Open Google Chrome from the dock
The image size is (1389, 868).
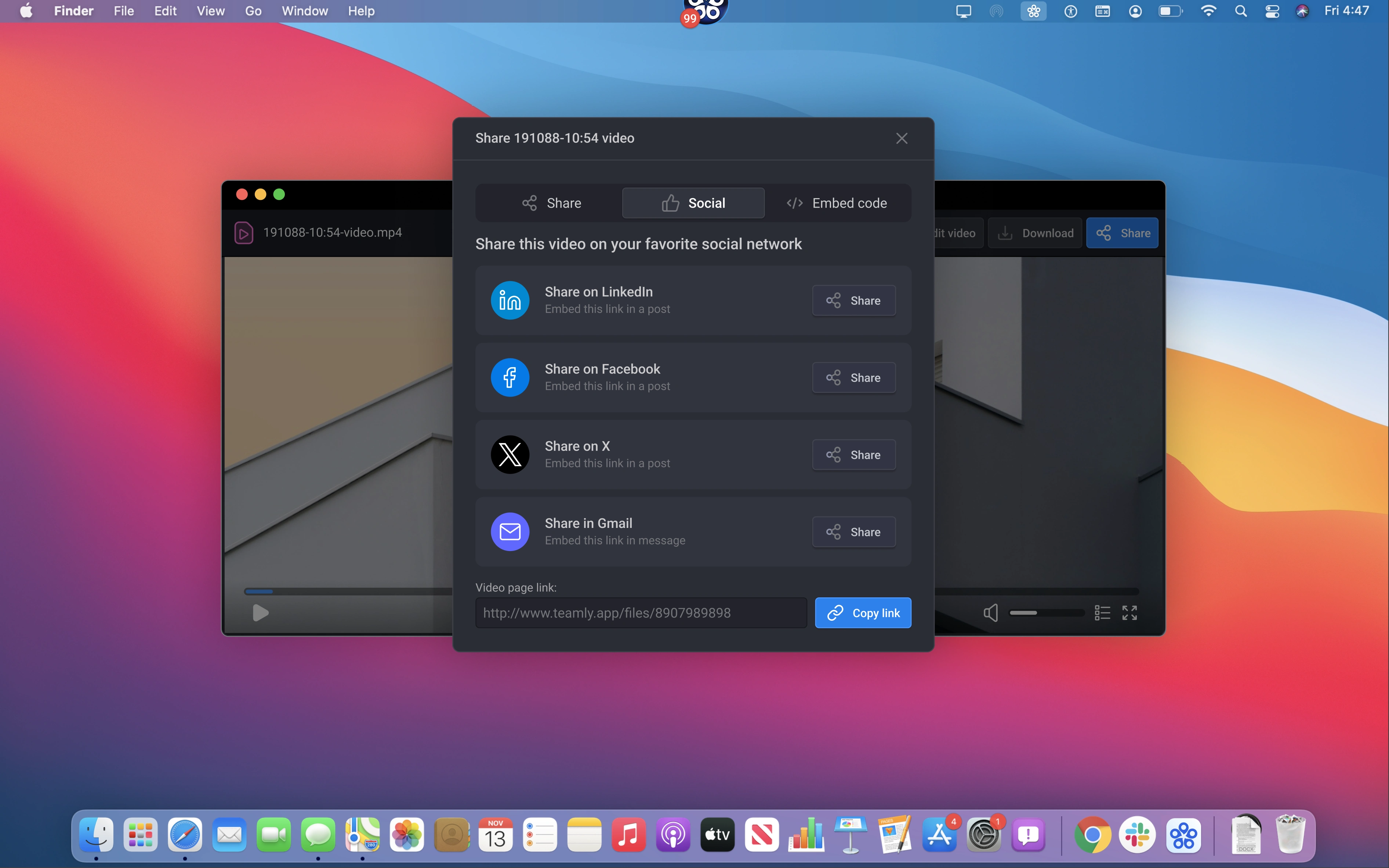(1092, 835)
